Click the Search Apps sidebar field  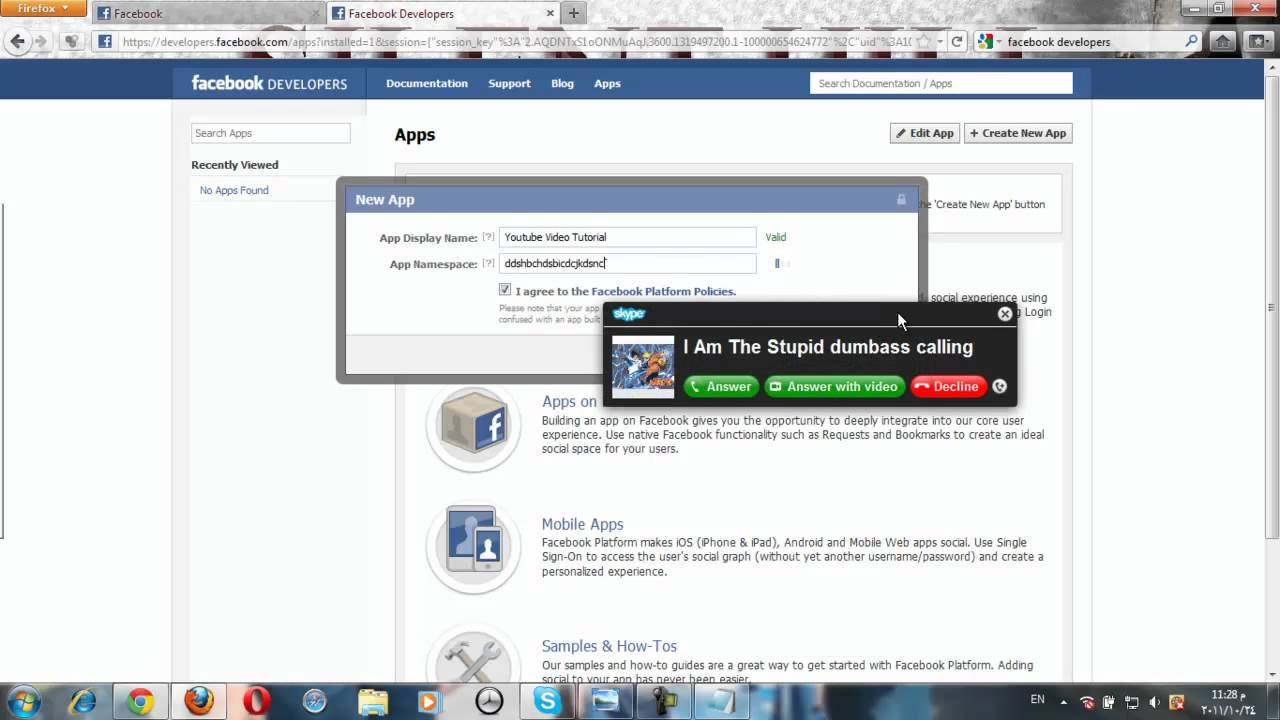pos(270,133)
